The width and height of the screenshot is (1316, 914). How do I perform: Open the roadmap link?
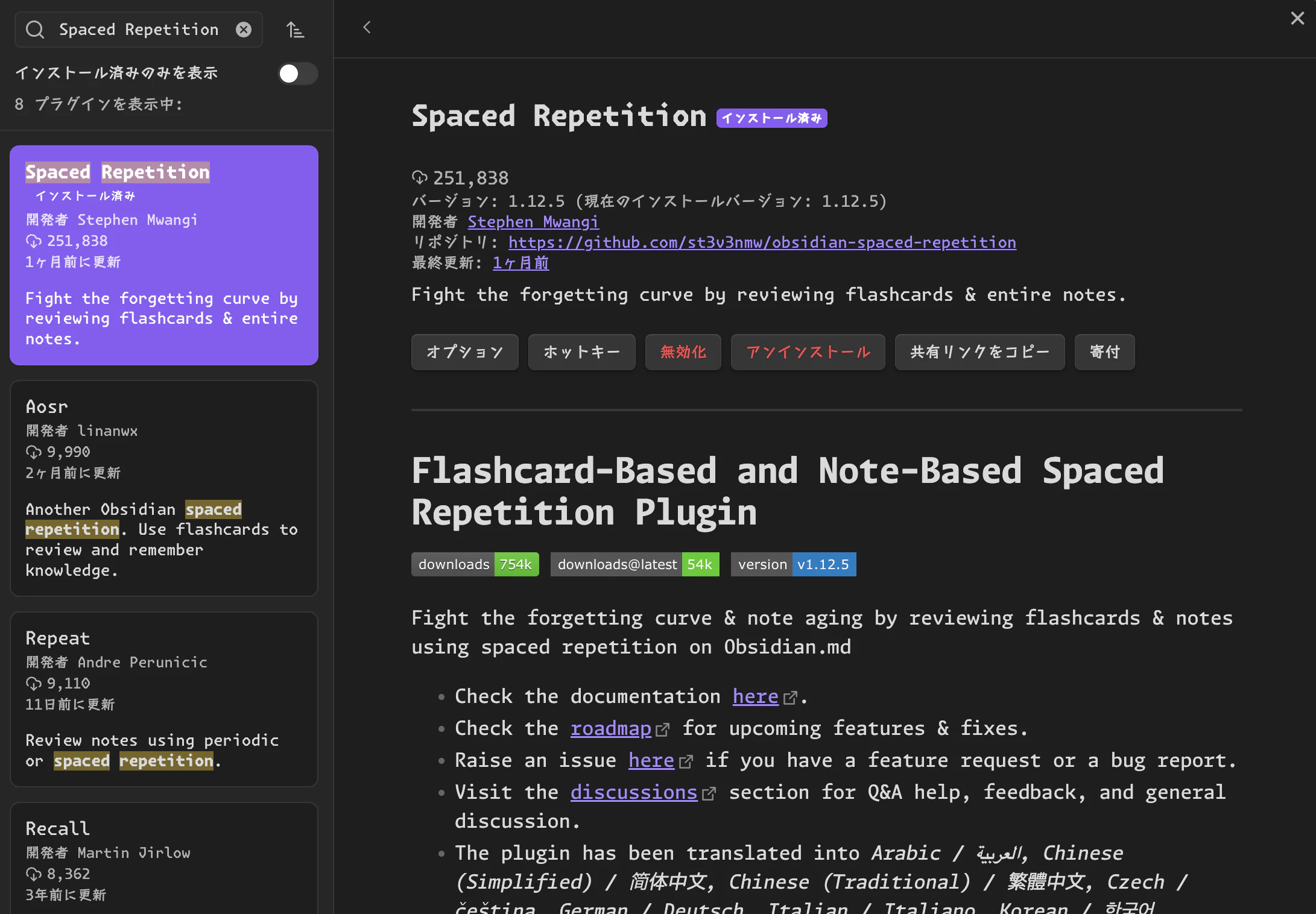(611, 728)
